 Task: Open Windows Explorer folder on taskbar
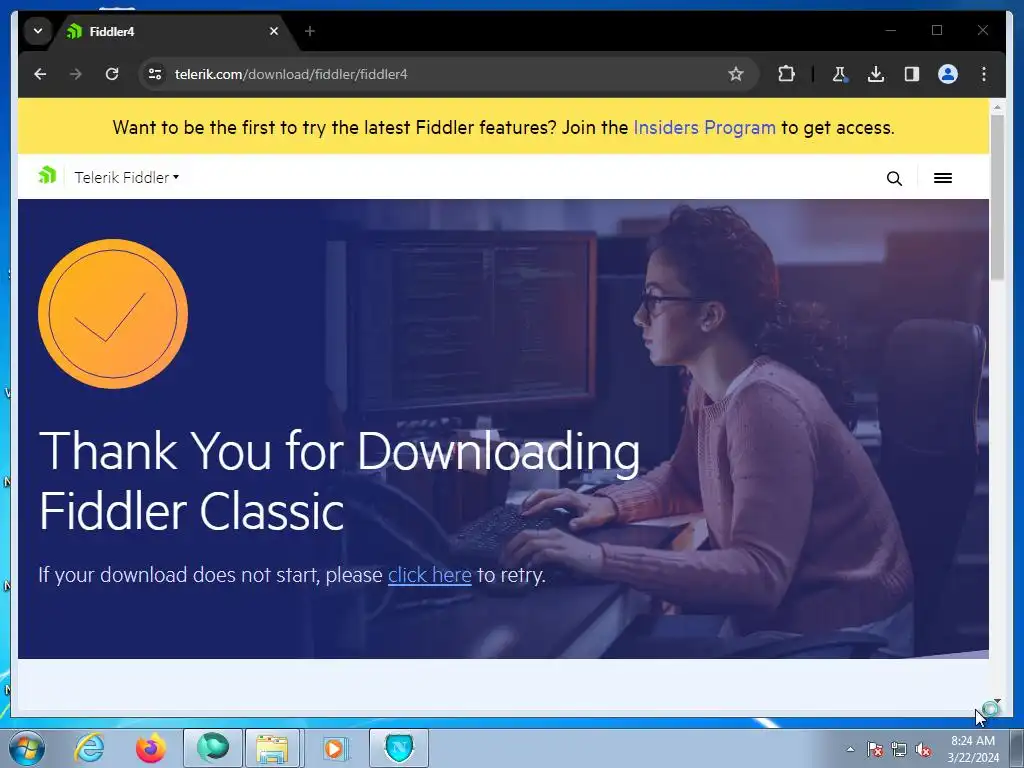pyautogui.click(x=272, y=748)
